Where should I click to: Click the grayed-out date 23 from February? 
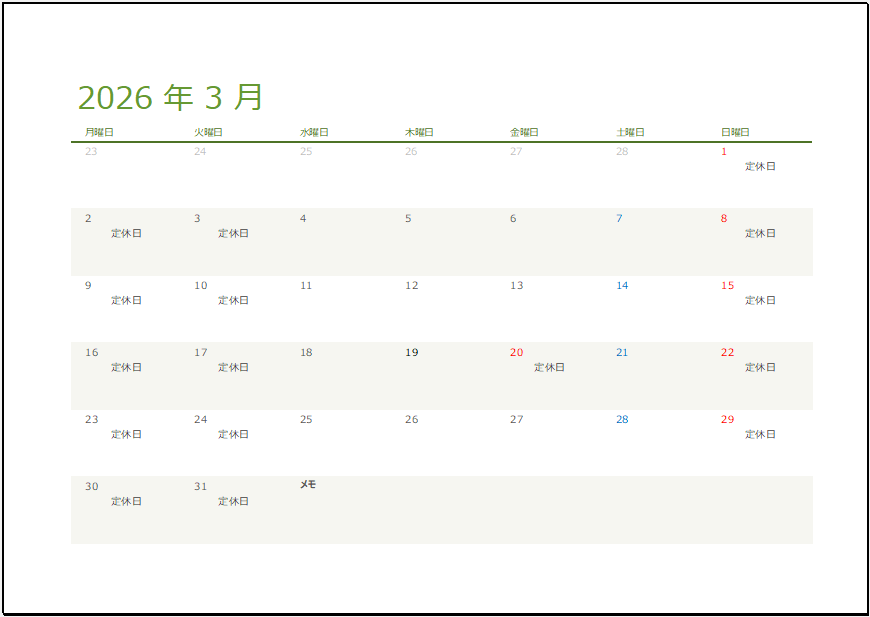pyautogui.click(x=92, y=150)
